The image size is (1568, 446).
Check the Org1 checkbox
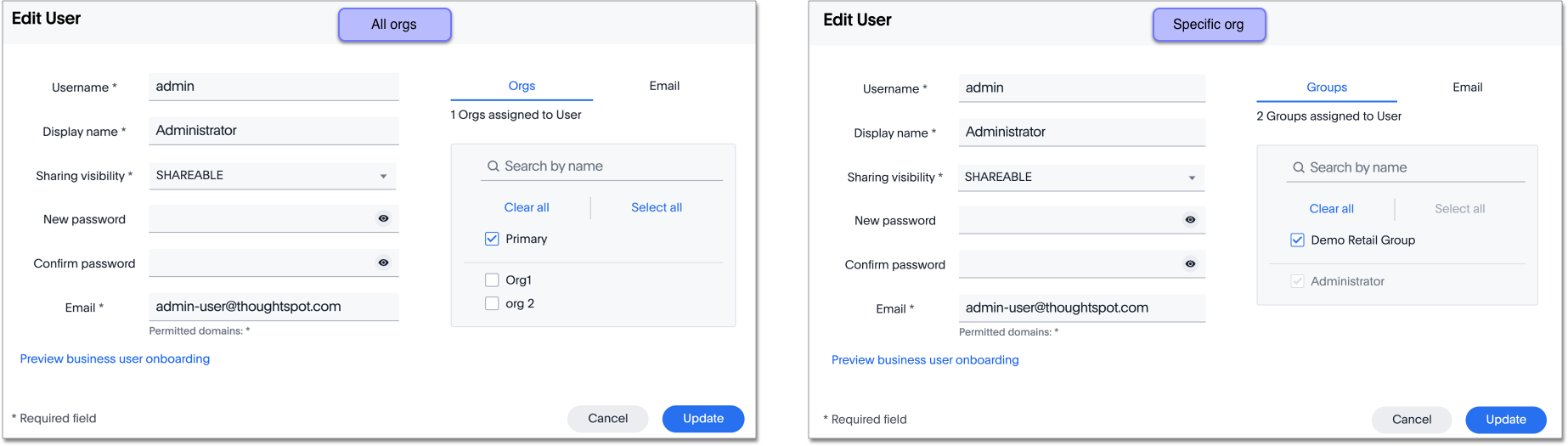492,280
